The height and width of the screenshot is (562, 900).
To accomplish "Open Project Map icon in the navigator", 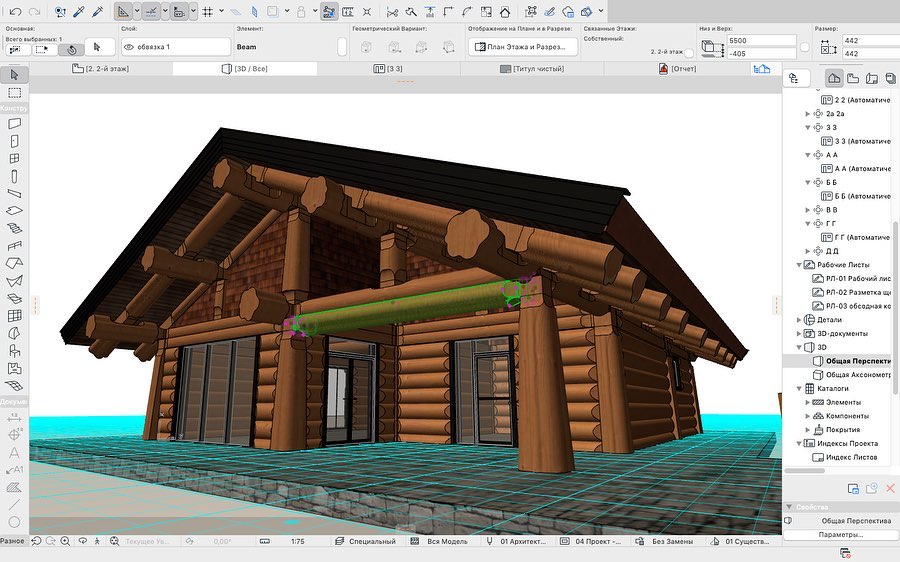I will [x=833, y=78].
